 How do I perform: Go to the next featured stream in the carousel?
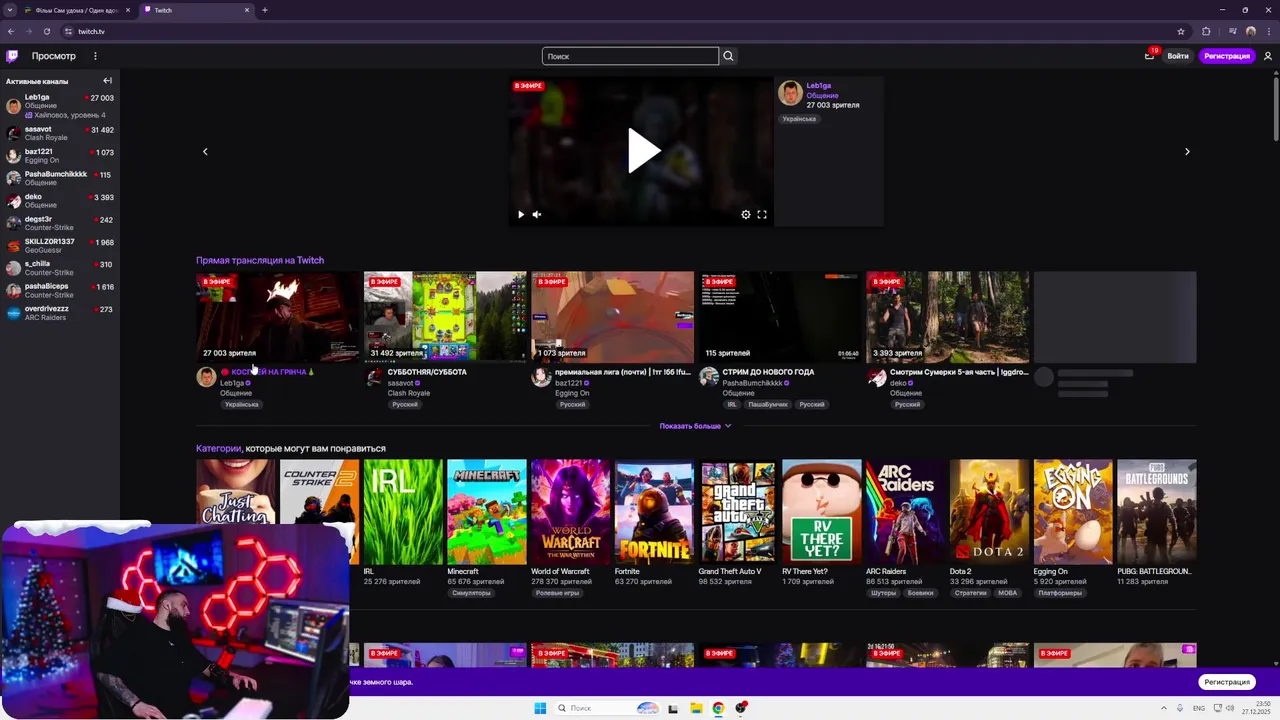click(1187, 152)
